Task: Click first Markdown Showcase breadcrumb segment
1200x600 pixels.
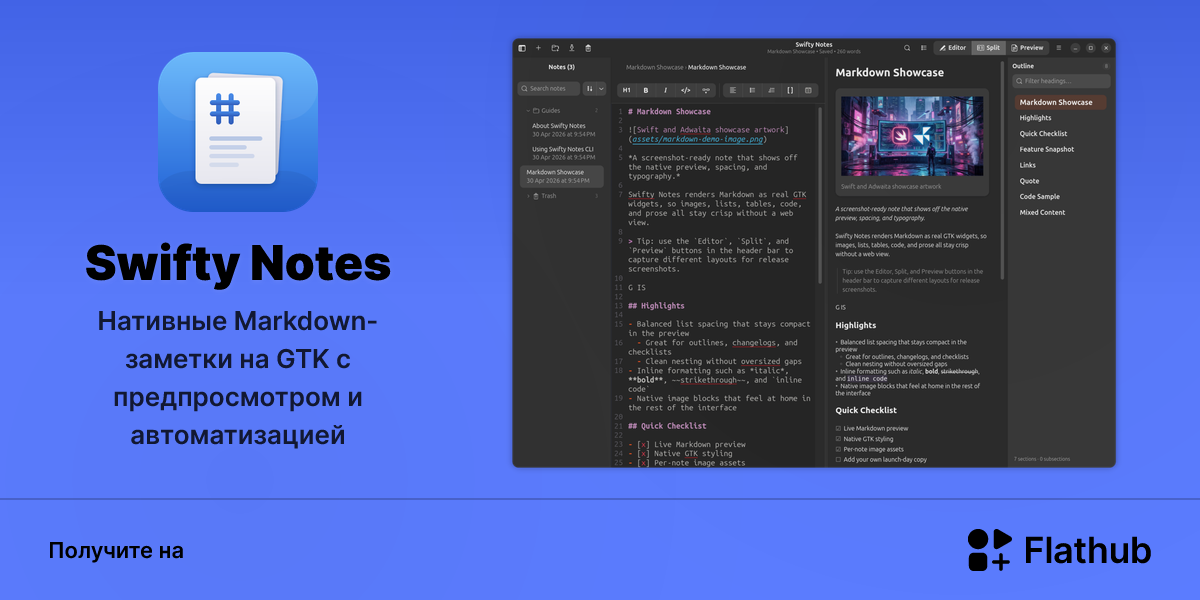Action: pos(655,67)
